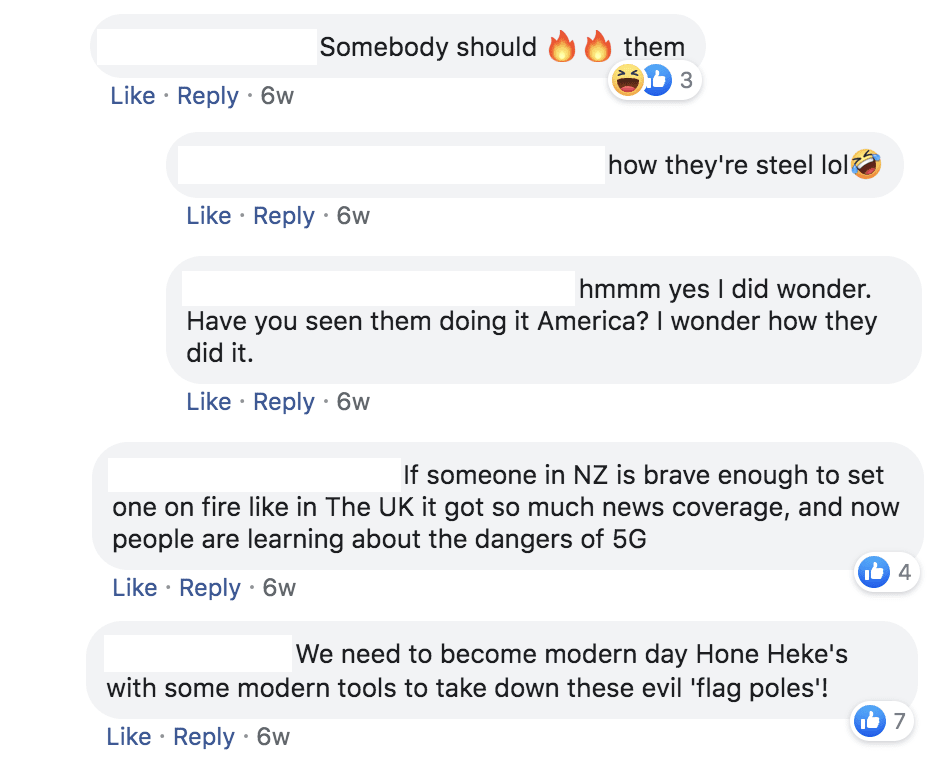Reply to the 'hmmm yes I did wonder' comment

[x=284, y=401]
